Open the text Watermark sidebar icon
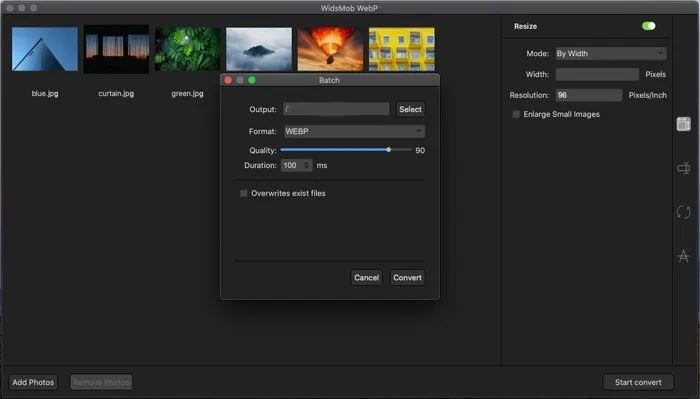The width and height of the screenshot is (700, 399). [683, 256]
